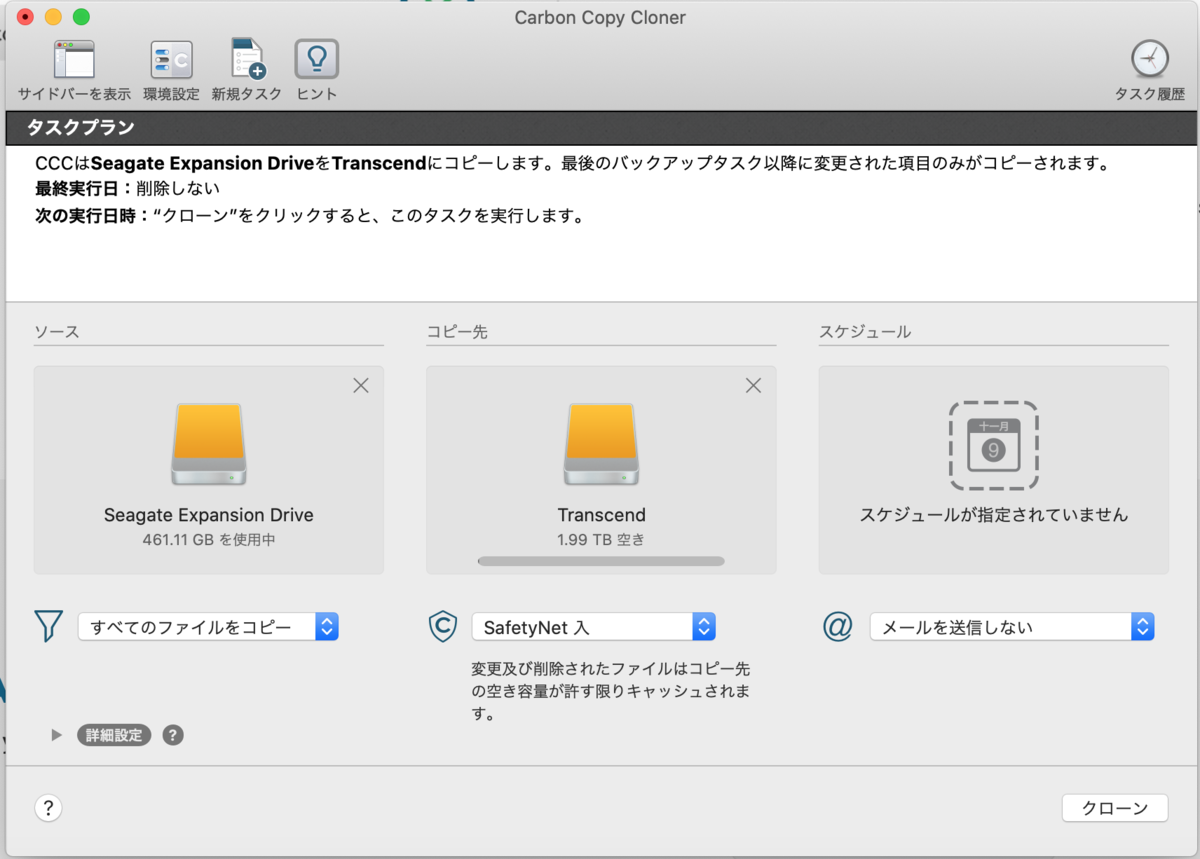
Task: Open the bottom-left help question mark button
Action: 48,808
